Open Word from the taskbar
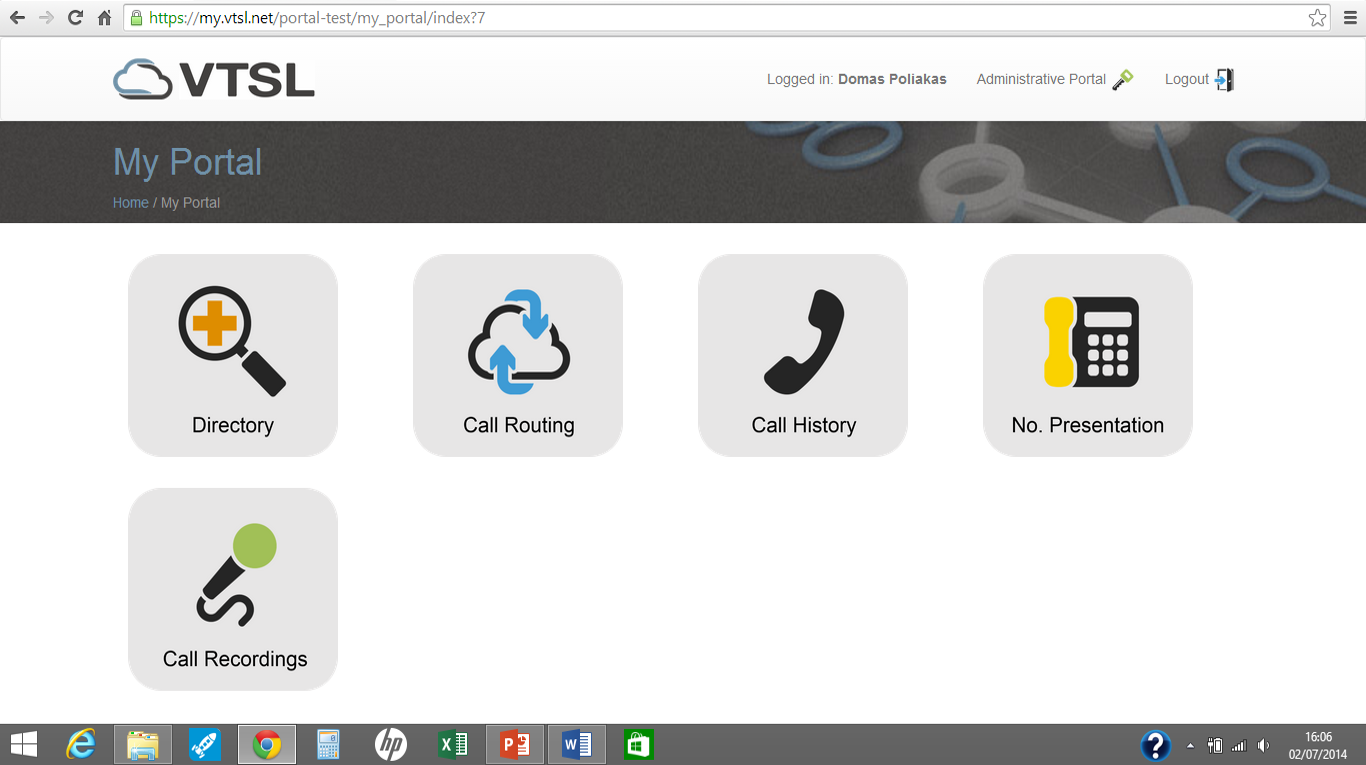This screenshot has width=1366, height=765. tap(576, 744)
